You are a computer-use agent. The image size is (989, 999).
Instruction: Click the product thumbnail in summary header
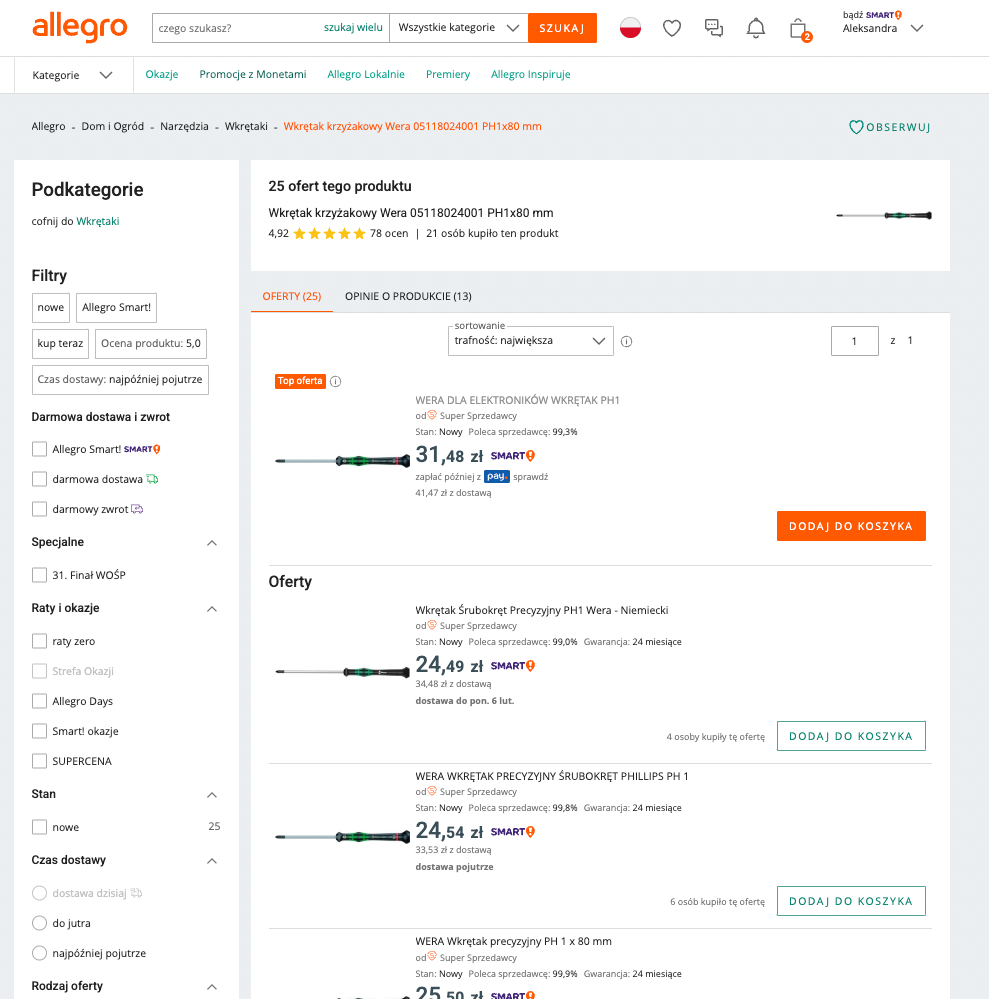coord(883,215)
